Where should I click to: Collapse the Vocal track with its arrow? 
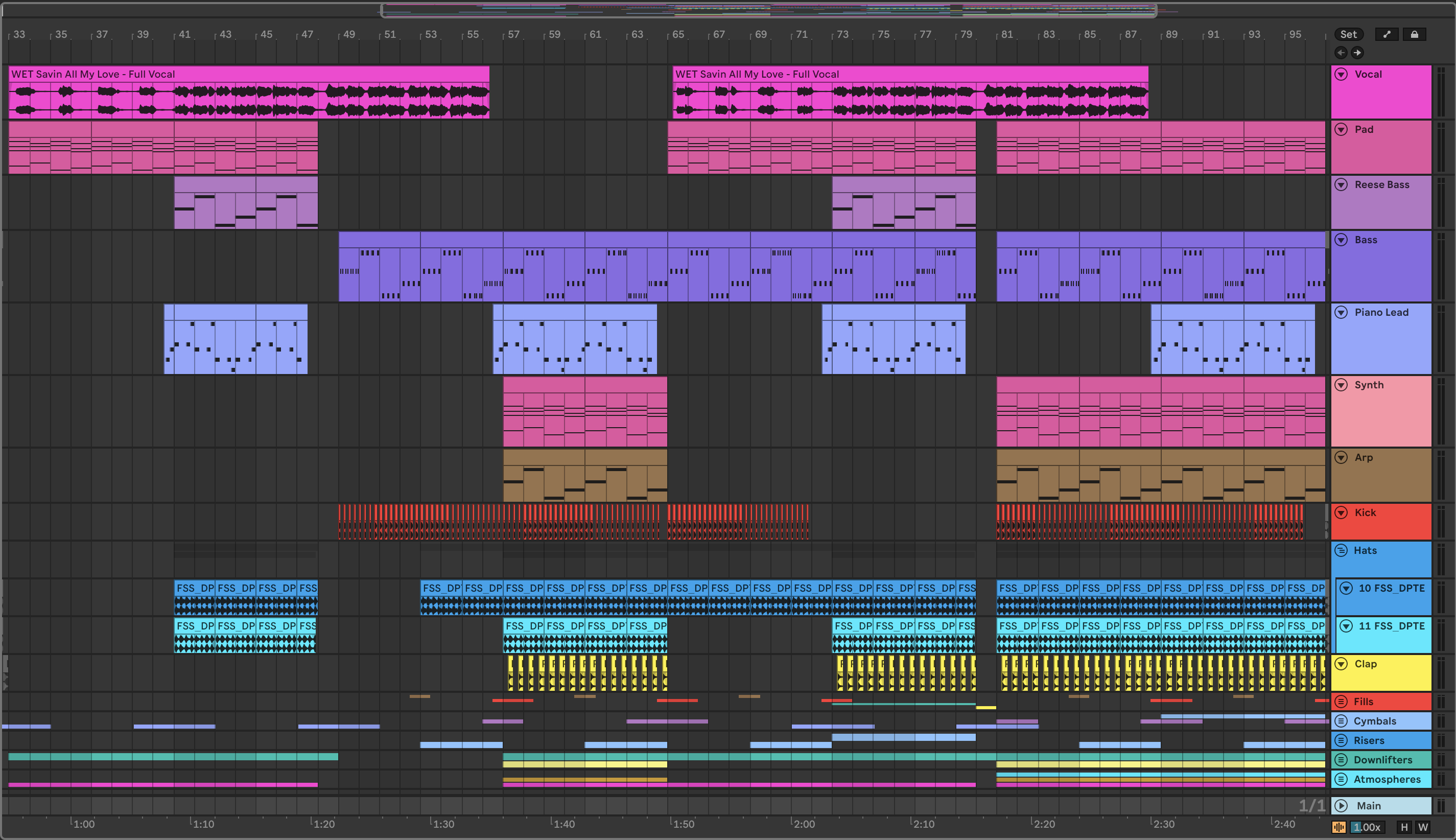tap(1341, 75)
